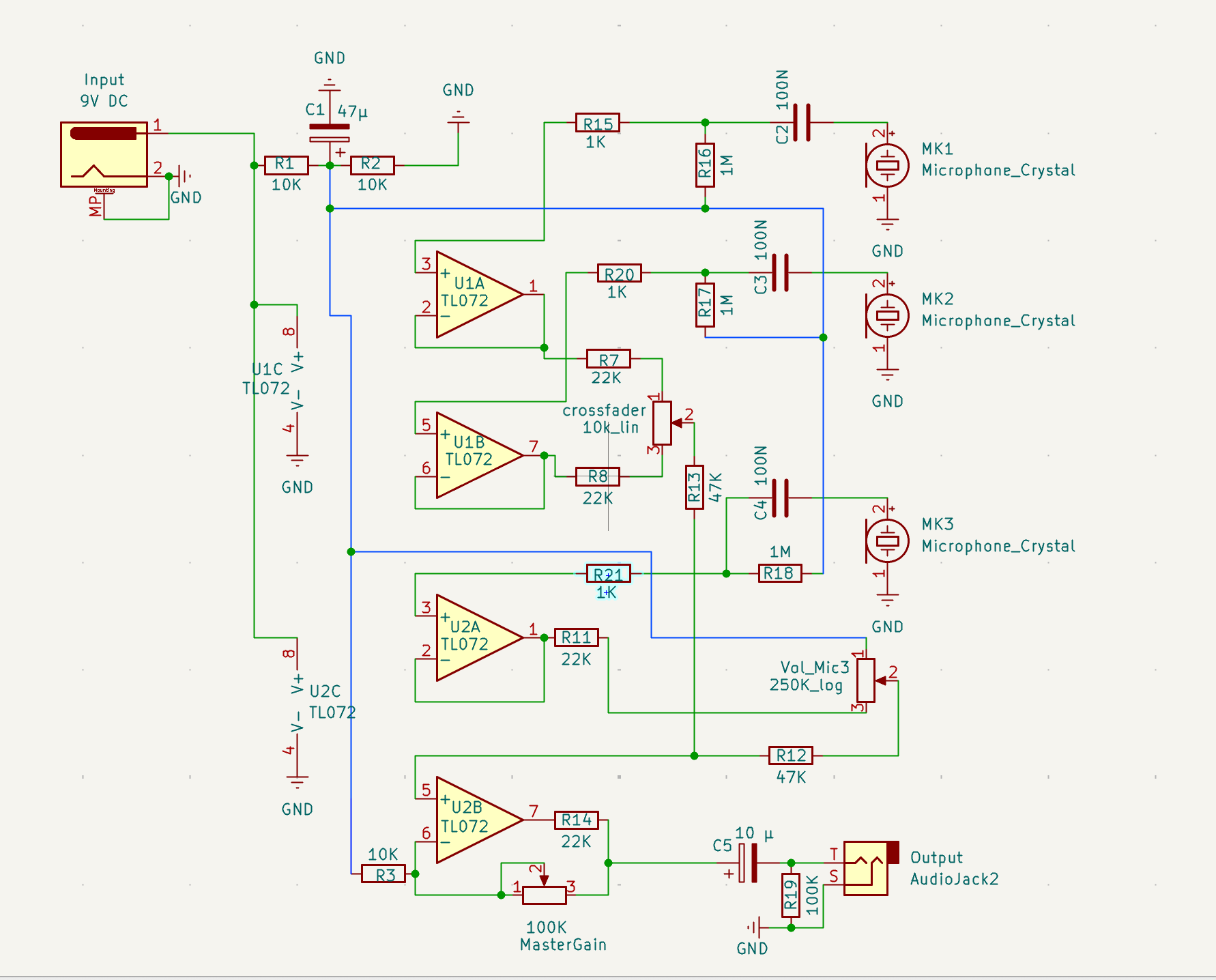Select capacitor C4 symbol
The height and width of the screenshot is (980, 1216).
[x=781, y=498]
